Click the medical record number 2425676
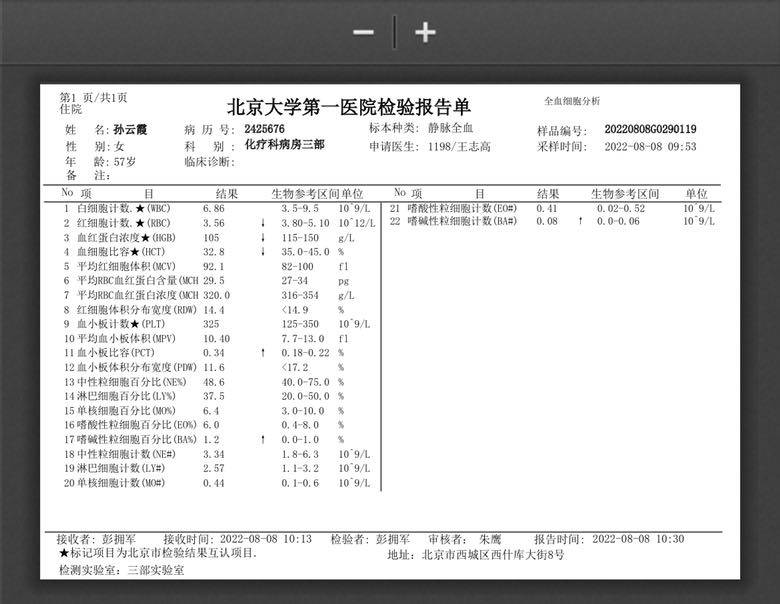 [x=264, y=129]
